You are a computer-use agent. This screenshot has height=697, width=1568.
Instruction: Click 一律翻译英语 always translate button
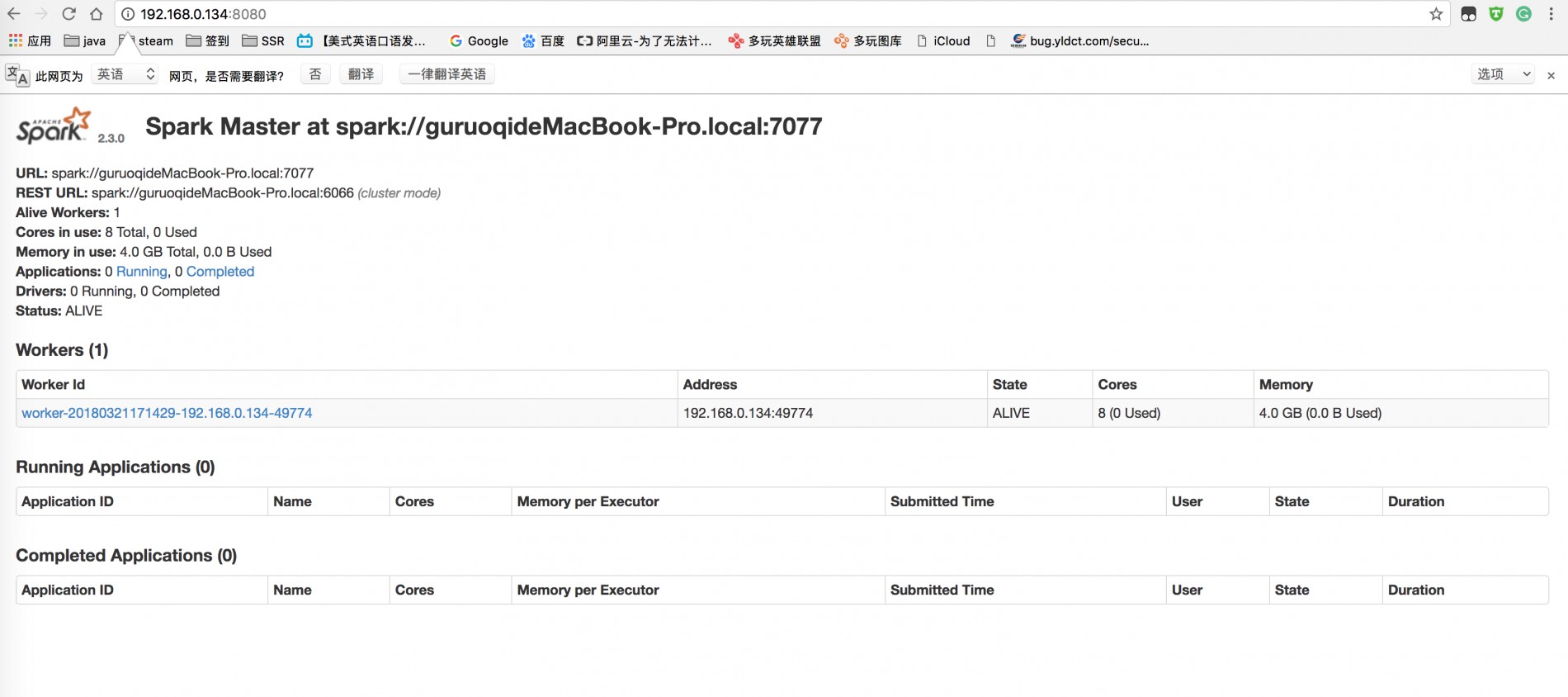447,74
